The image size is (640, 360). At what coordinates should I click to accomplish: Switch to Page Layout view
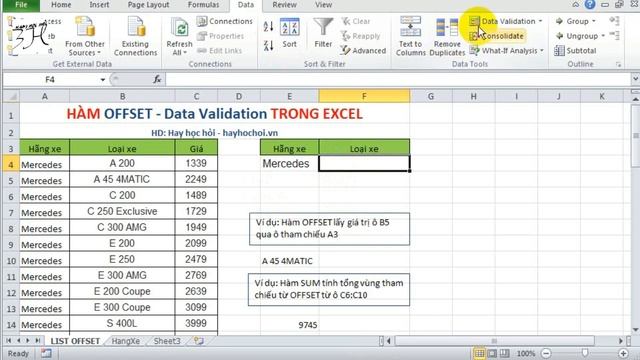tap(492, 353)
